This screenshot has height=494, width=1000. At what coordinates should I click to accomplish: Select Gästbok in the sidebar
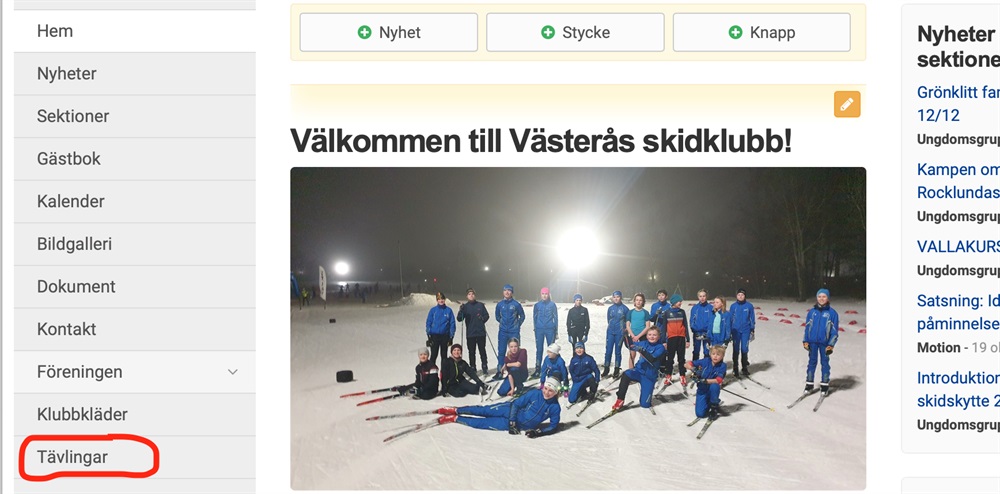click(135, 159)
